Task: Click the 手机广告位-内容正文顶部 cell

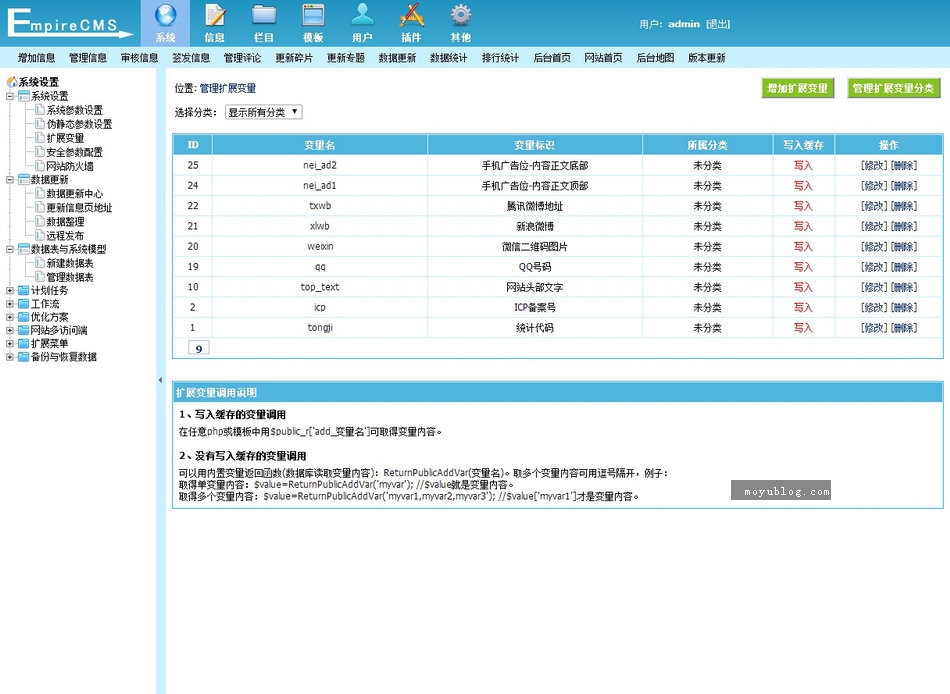Action: click(x=535, y=185)
